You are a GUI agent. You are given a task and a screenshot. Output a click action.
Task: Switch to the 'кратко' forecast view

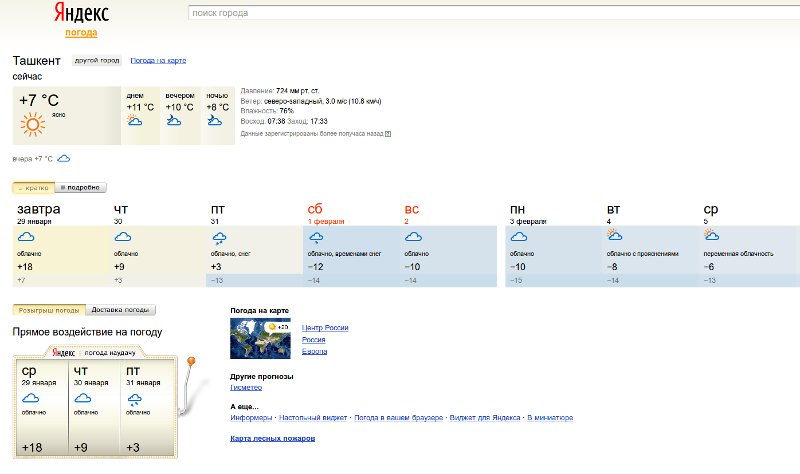pos(34,187)
